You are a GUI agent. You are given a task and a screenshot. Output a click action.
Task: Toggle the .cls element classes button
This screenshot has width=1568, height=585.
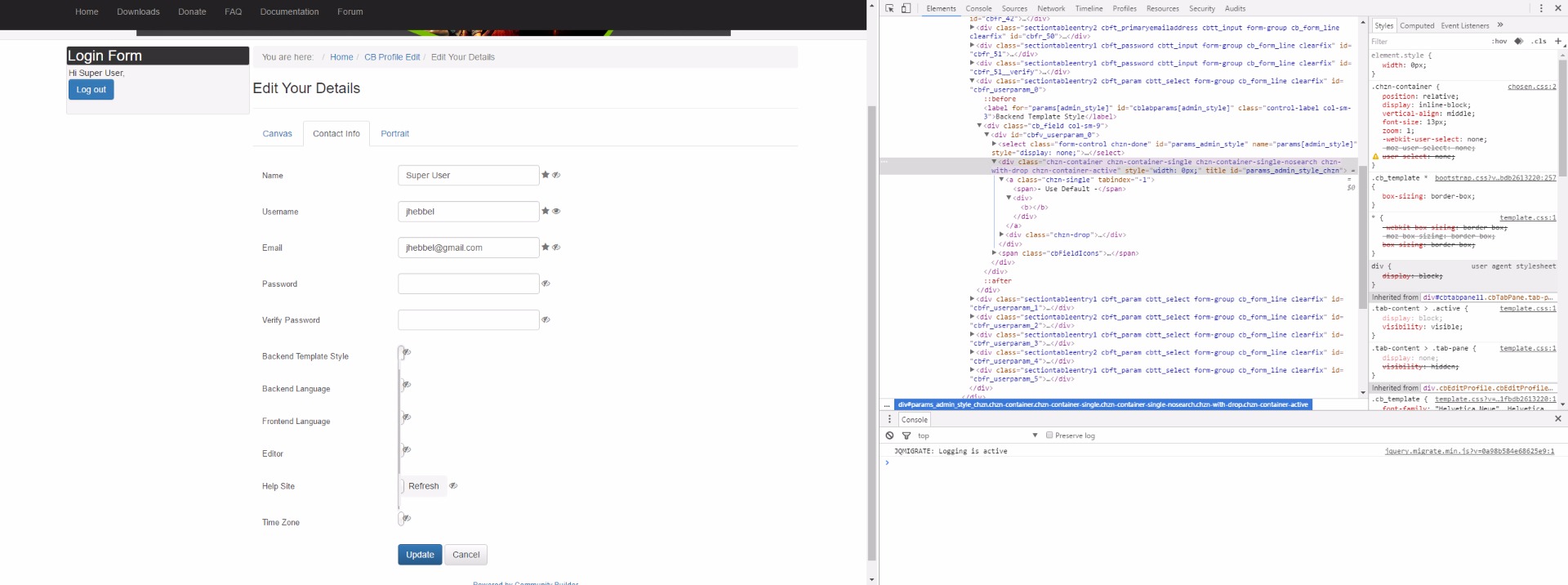1539,41
